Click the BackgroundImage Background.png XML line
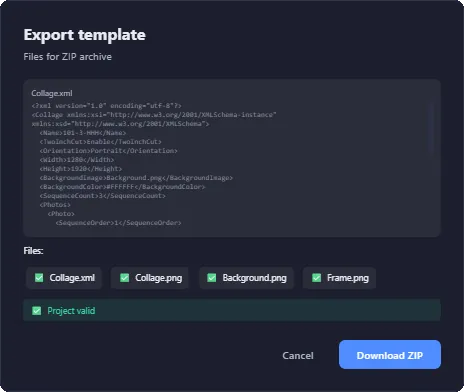The image size is (464, 392). (x=136, y=178)
